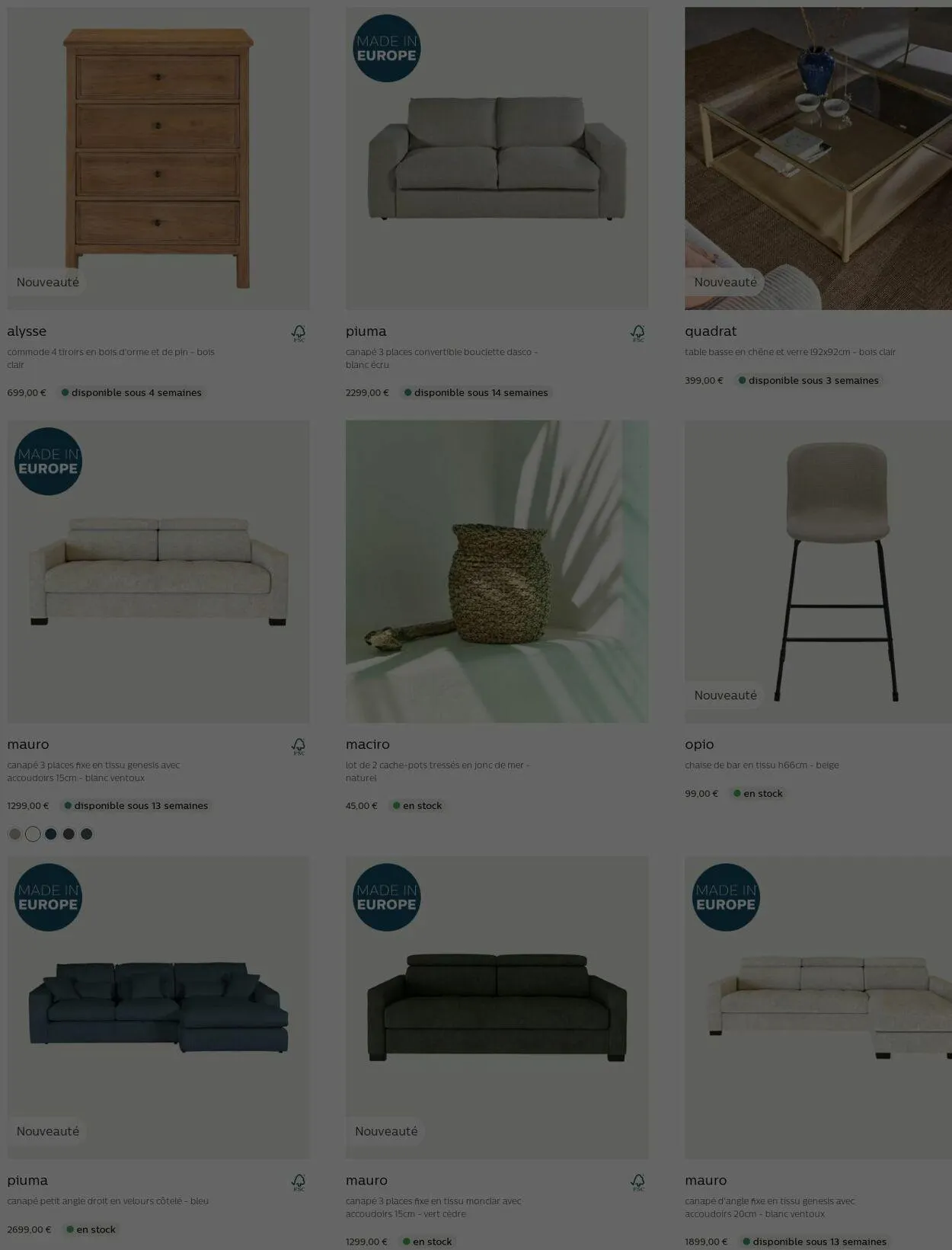Click Made in Europe badge on dark green mauro sofa
952x1250 pixels.
tap(387, 897)
